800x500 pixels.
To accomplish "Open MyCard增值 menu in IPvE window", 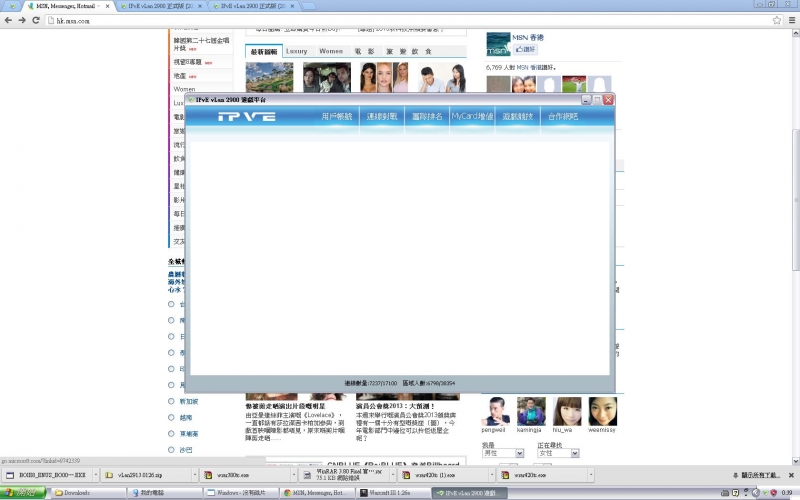I will (x=472, y=117).
